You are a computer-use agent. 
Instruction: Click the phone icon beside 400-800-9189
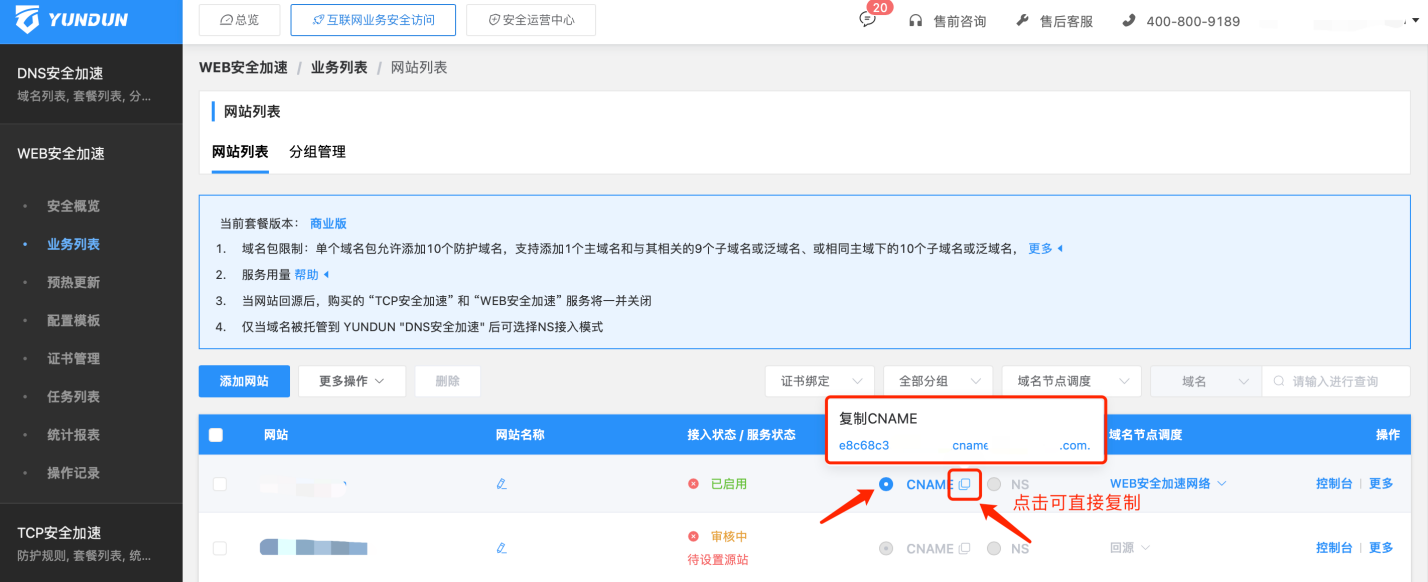(x=1129, y=20)
